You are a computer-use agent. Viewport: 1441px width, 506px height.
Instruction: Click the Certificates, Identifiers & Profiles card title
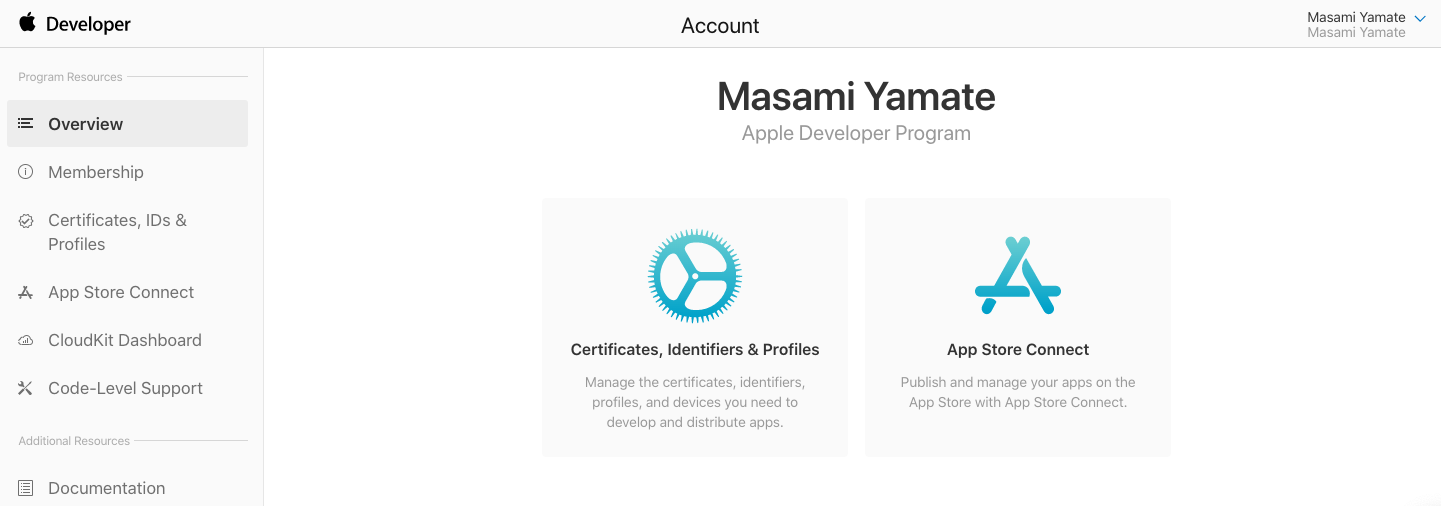tap(695, 349)
